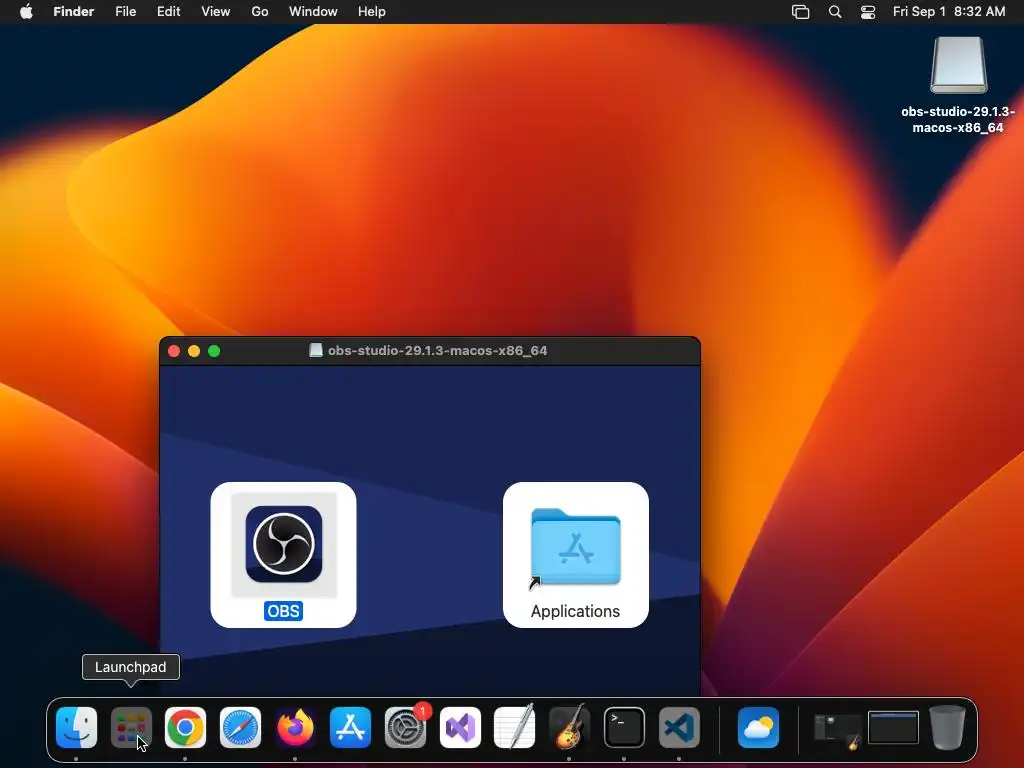Select the OBS app icon in installer window

click(x=283, y=544)
